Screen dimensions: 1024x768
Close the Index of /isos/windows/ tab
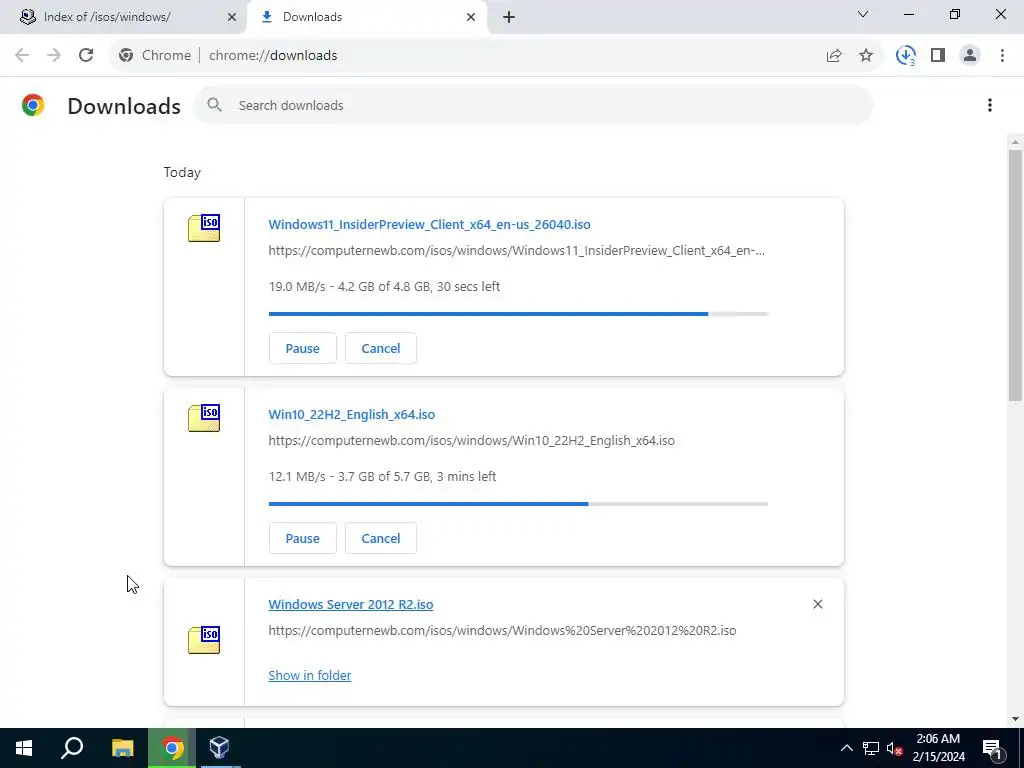coord(232,17)
